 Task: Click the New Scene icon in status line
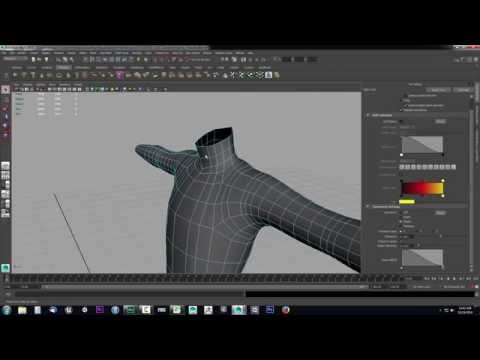coord(34,60)
